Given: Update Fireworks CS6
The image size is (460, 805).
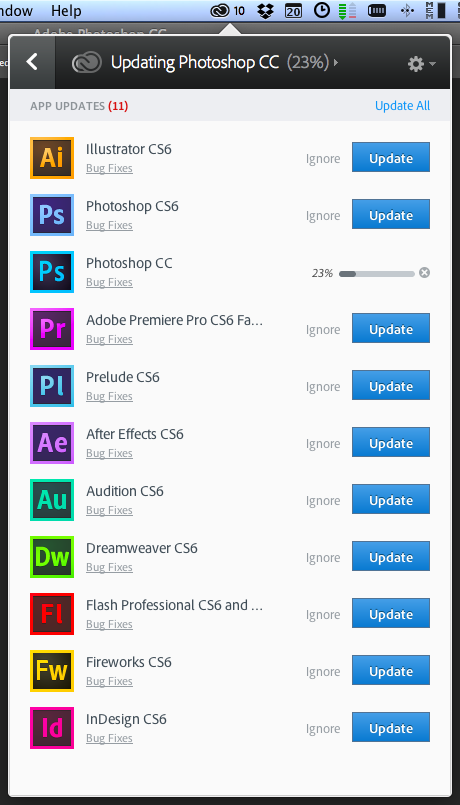Looking at the screenshot, I should pos(391,671).
